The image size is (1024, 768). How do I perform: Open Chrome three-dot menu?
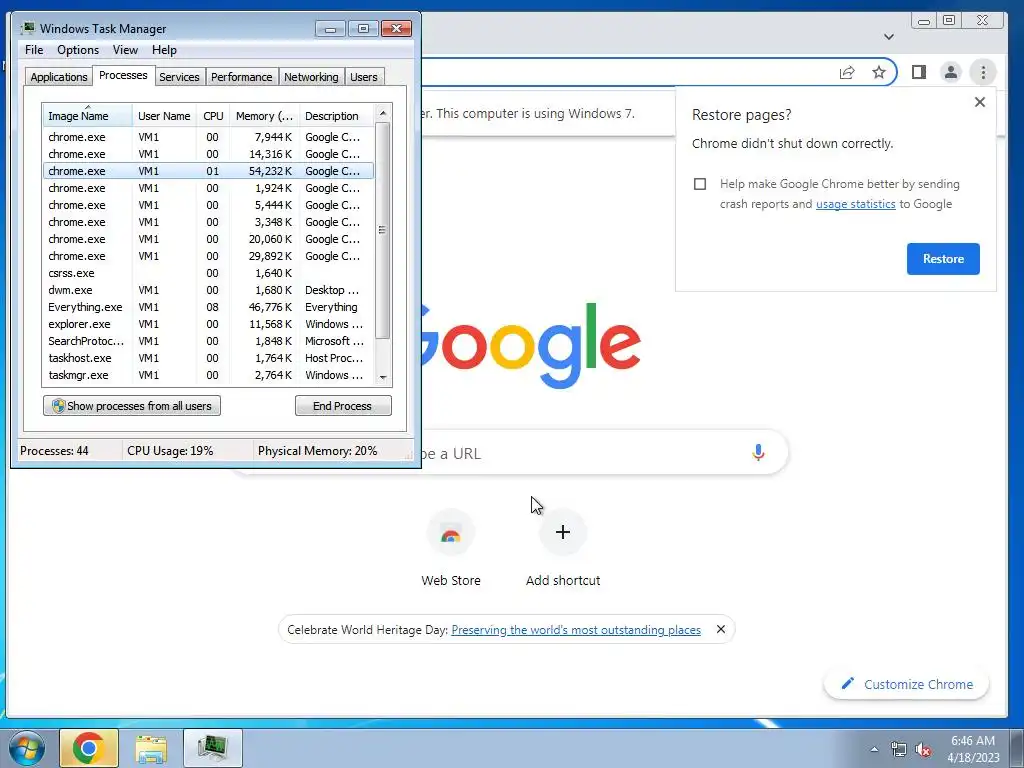click(x=983, y=72)
